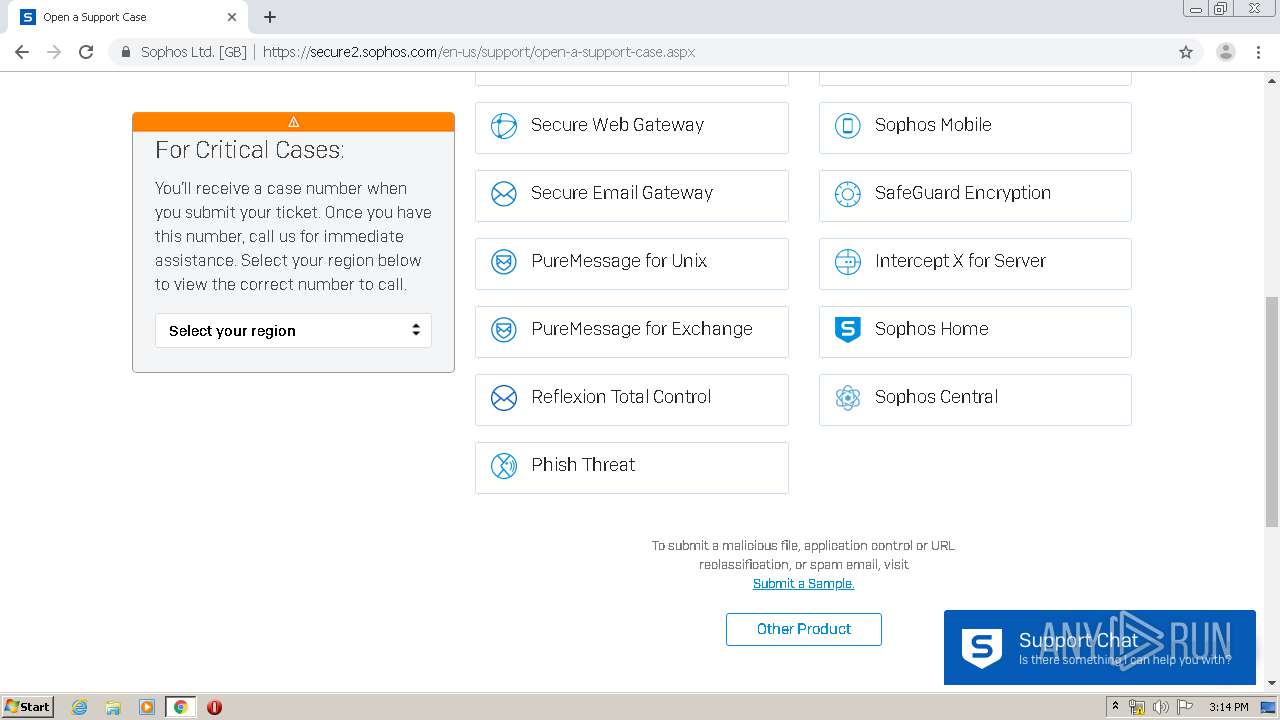Image resolution: width=1280 pixels, height=720 pixels.
Task: Follow the Submit a Sample link
Action: point(803,584)
